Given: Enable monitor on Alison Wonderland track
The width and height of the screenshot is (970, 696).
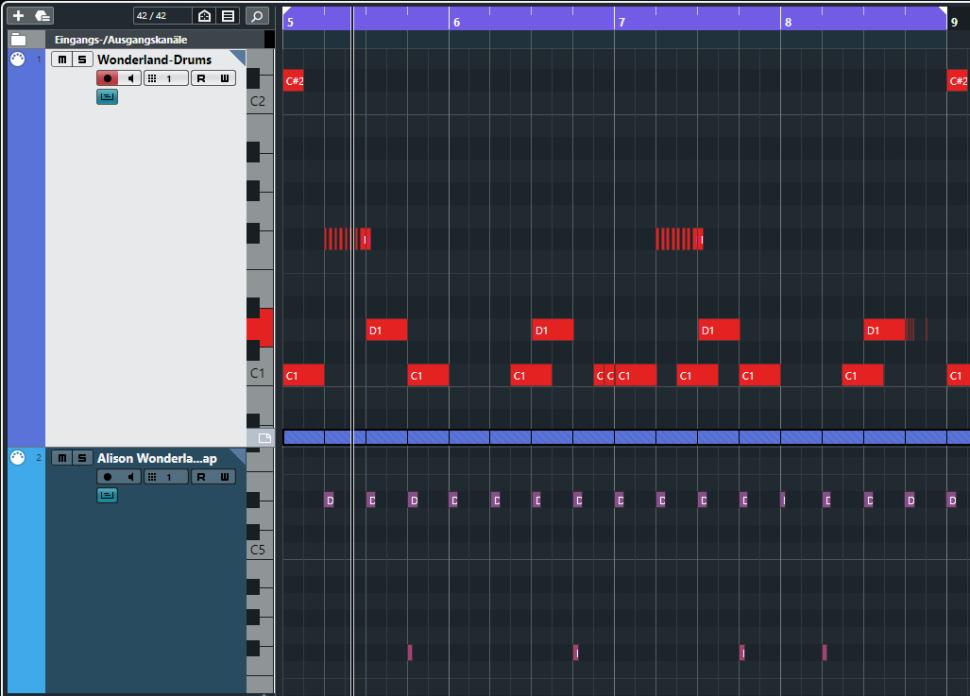Looking at the screenshot, I should [131, 476].
